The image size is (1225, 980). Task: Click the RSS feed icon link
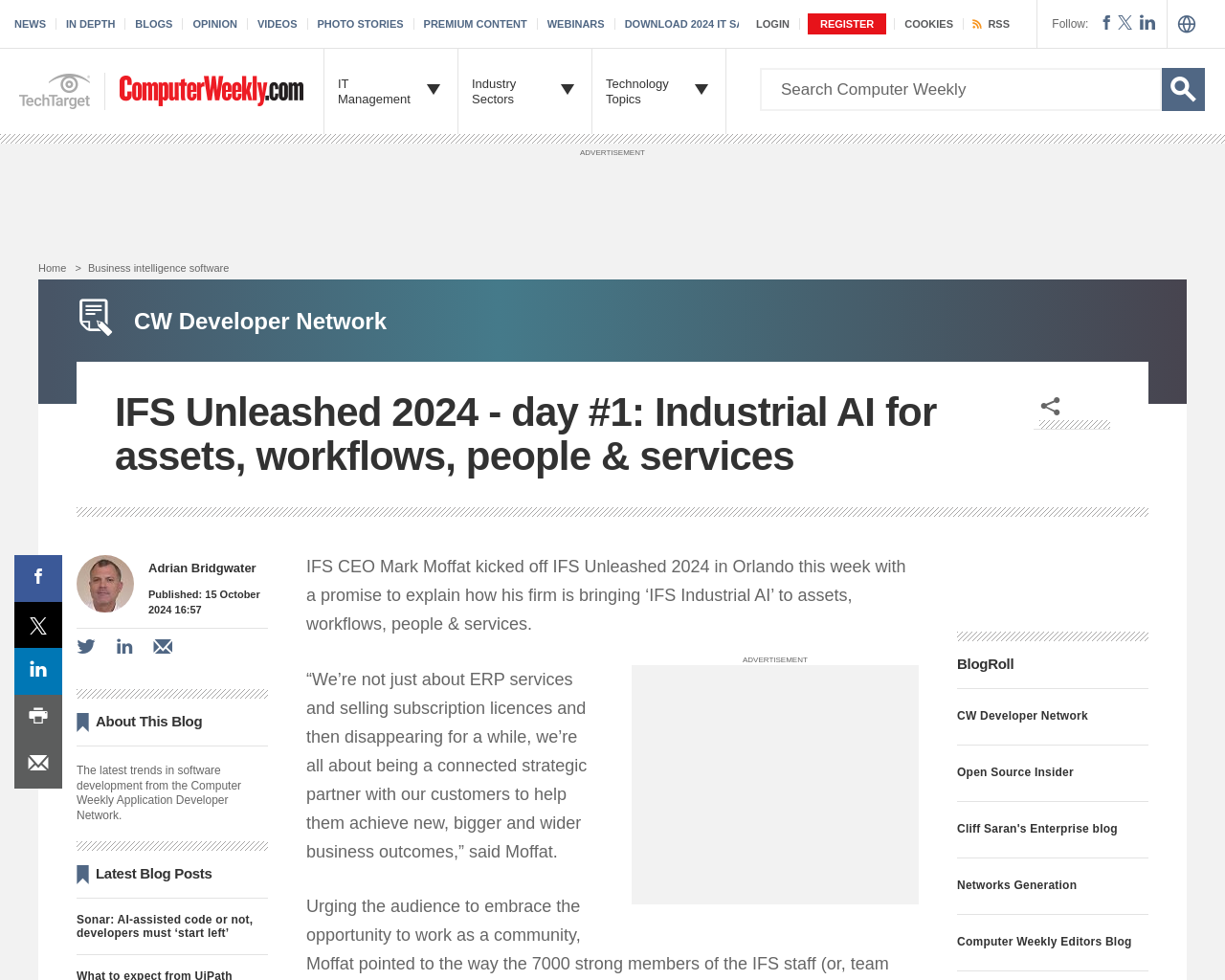[991, 24]
